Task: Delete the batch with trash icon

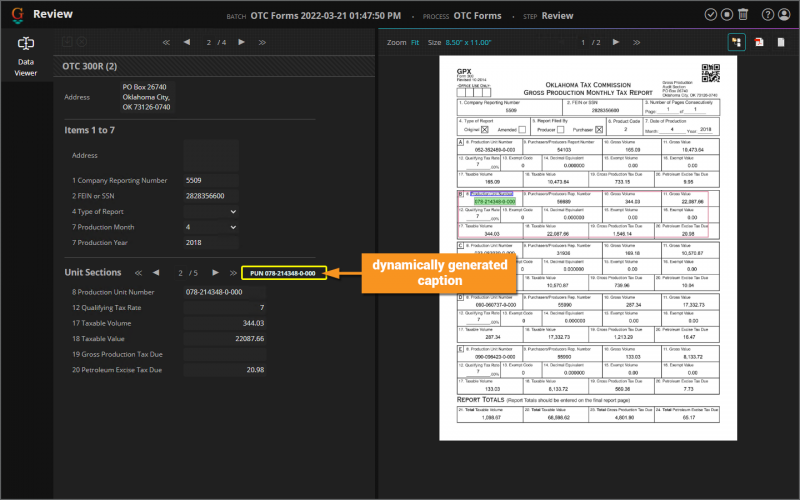Action: pos(742,14)
